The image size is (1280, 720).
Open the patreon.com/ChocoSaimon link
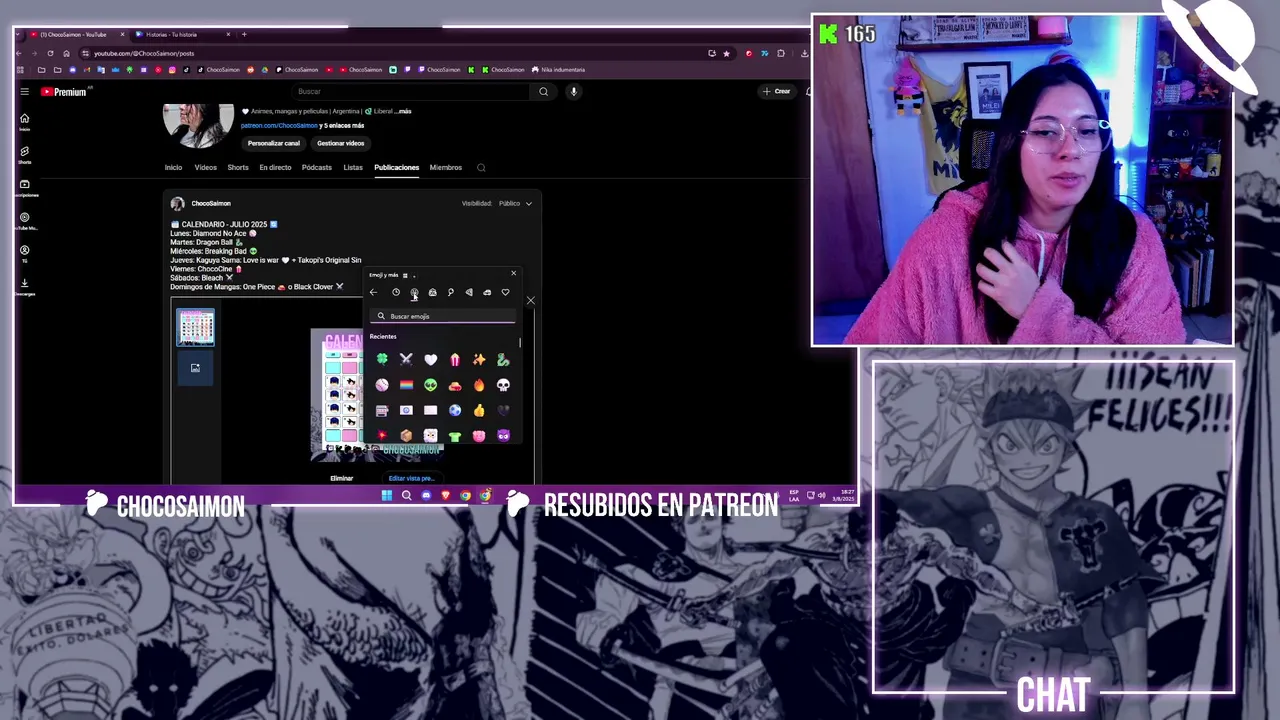(x=279, y=126)
